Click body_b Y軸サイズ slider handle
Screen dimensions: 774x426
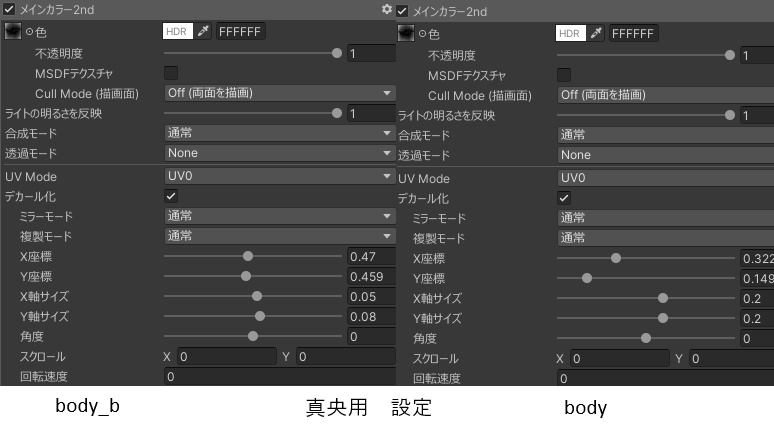(x=260, y=316)
